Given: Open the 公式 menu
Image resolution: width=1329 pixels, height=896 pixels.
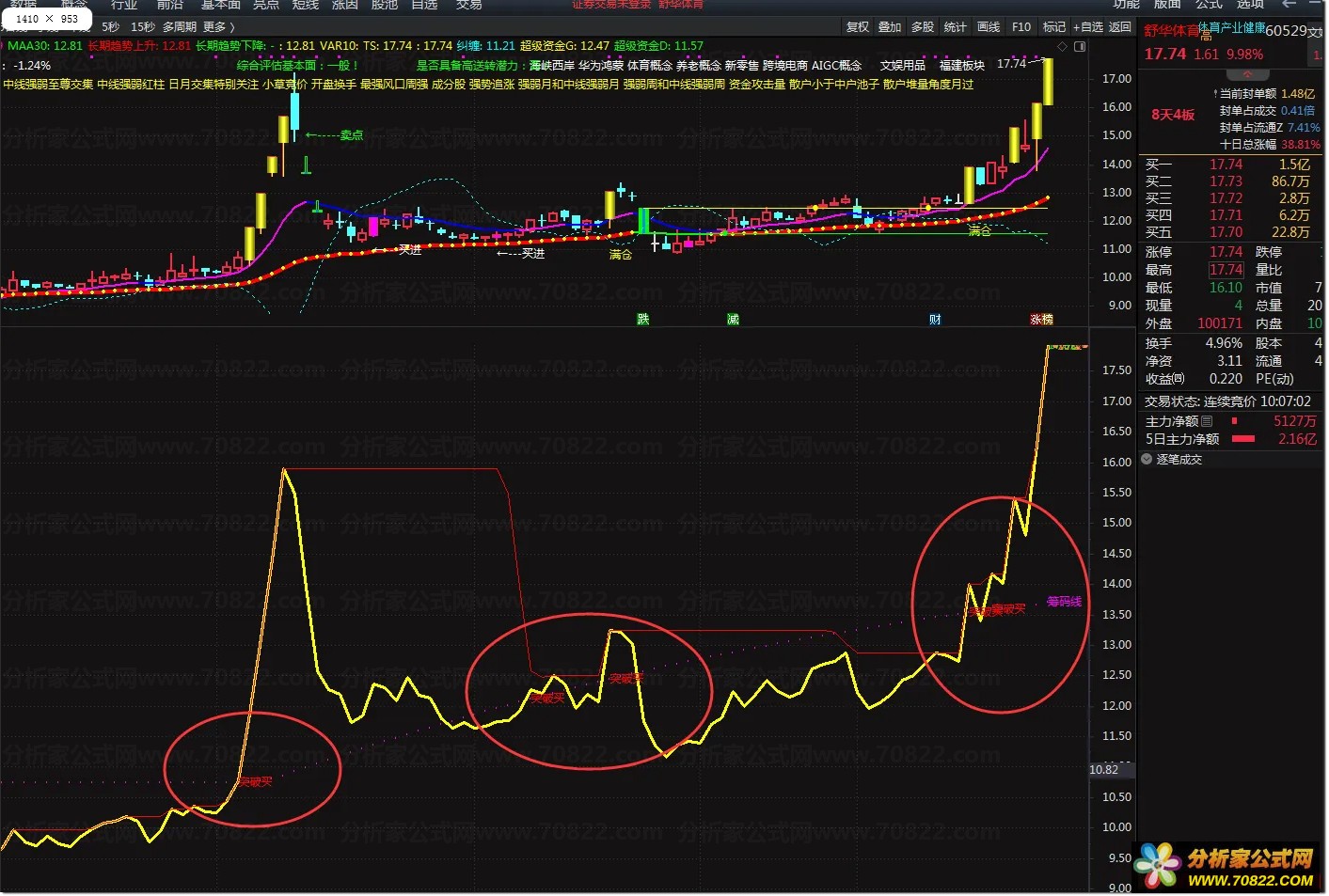Looking at the screenshot, I should [1209, 5].
